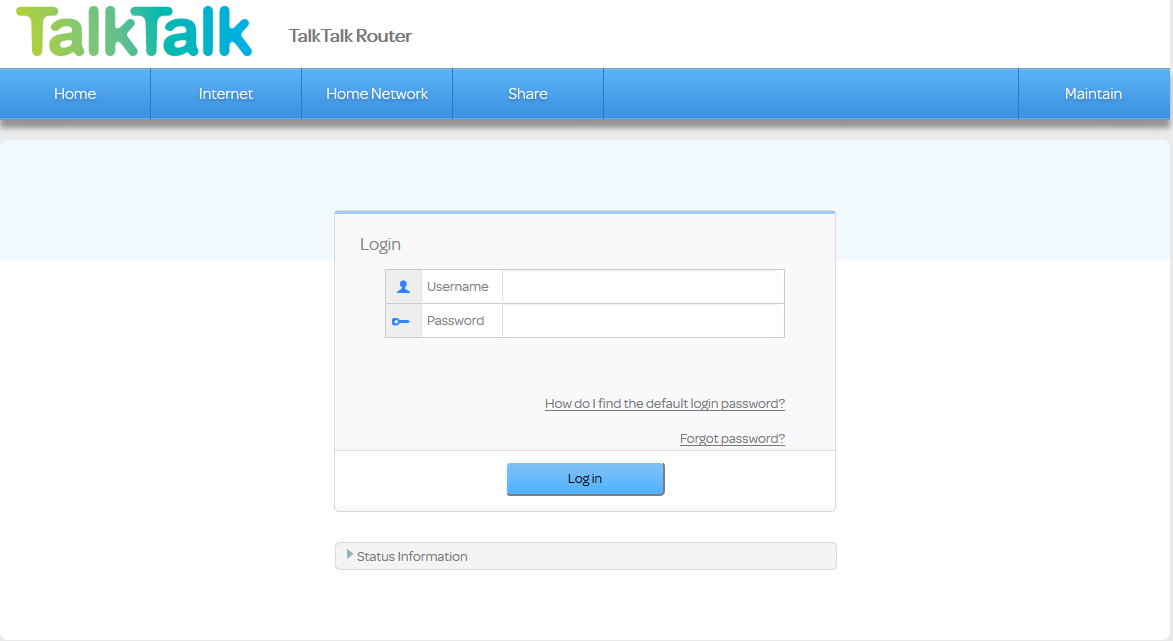
Task: Click the username user icon
Action: click(403, 286)
